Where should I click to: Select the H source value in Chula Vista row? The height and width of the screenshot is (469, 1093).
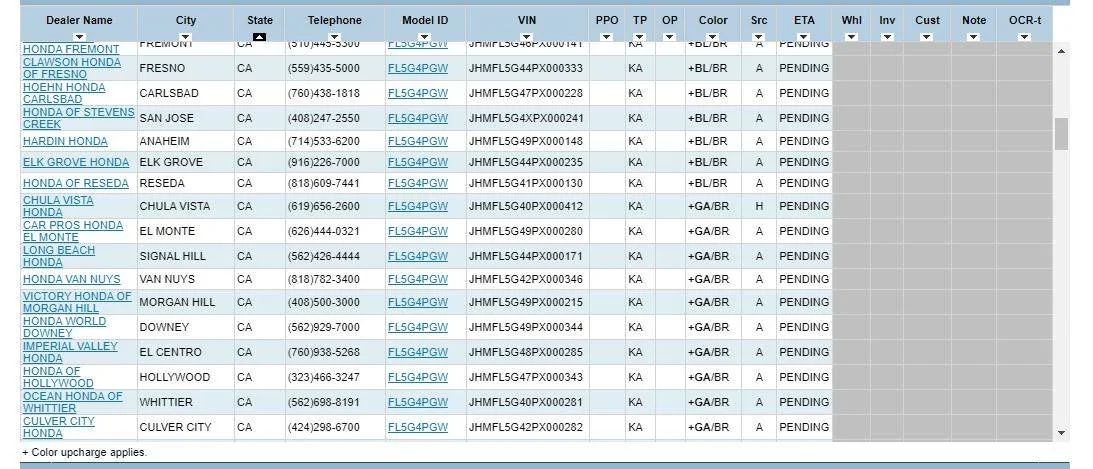coord(759,206)
